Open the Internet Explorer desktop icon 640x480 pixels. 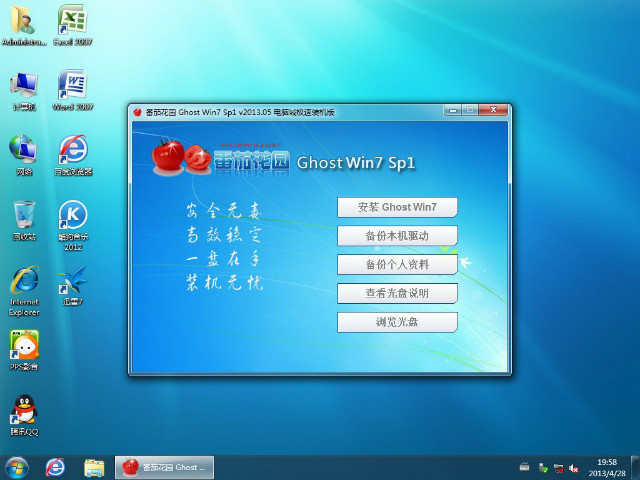24,291
